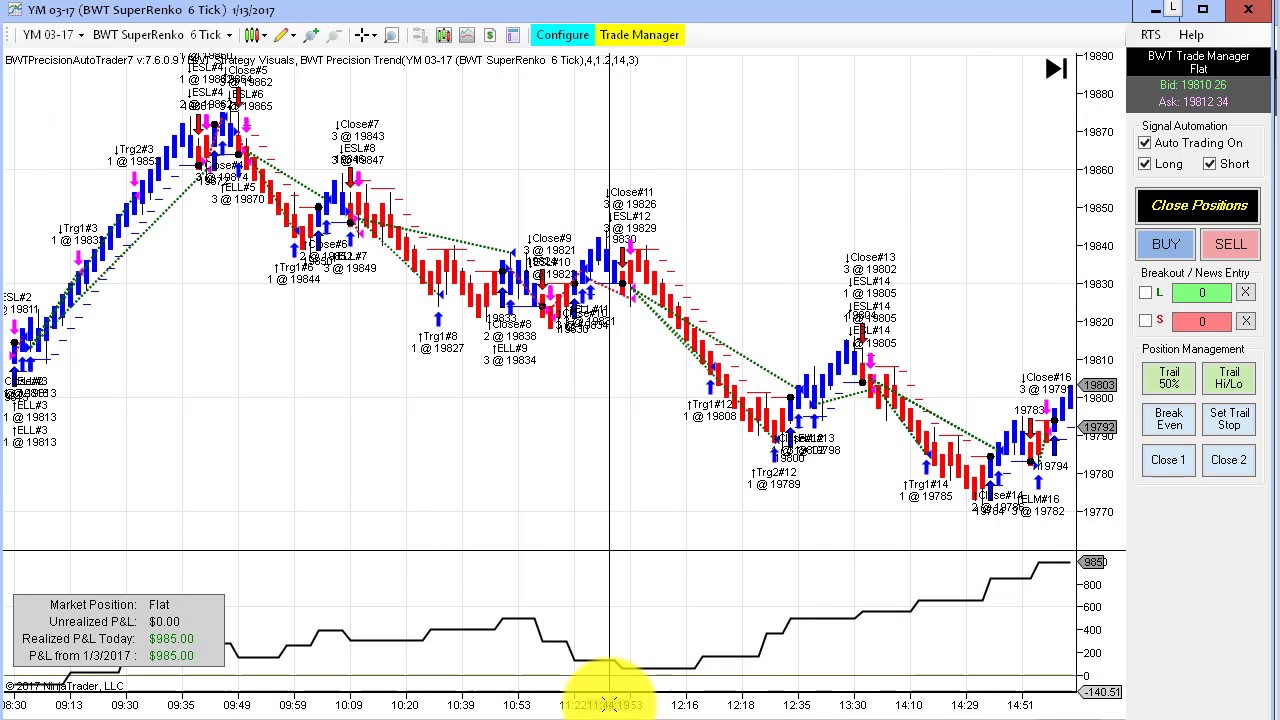Open the strategies chart icon
Image resolution: width=1280 pixels, height=720 pixels.
tap(467, 35)
